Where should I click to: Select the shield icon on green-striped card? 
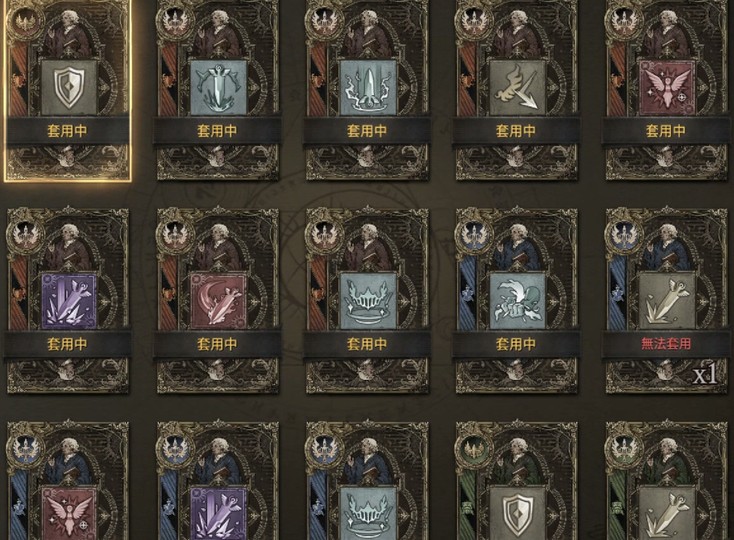pyautogui.click(x=517, y=513)
